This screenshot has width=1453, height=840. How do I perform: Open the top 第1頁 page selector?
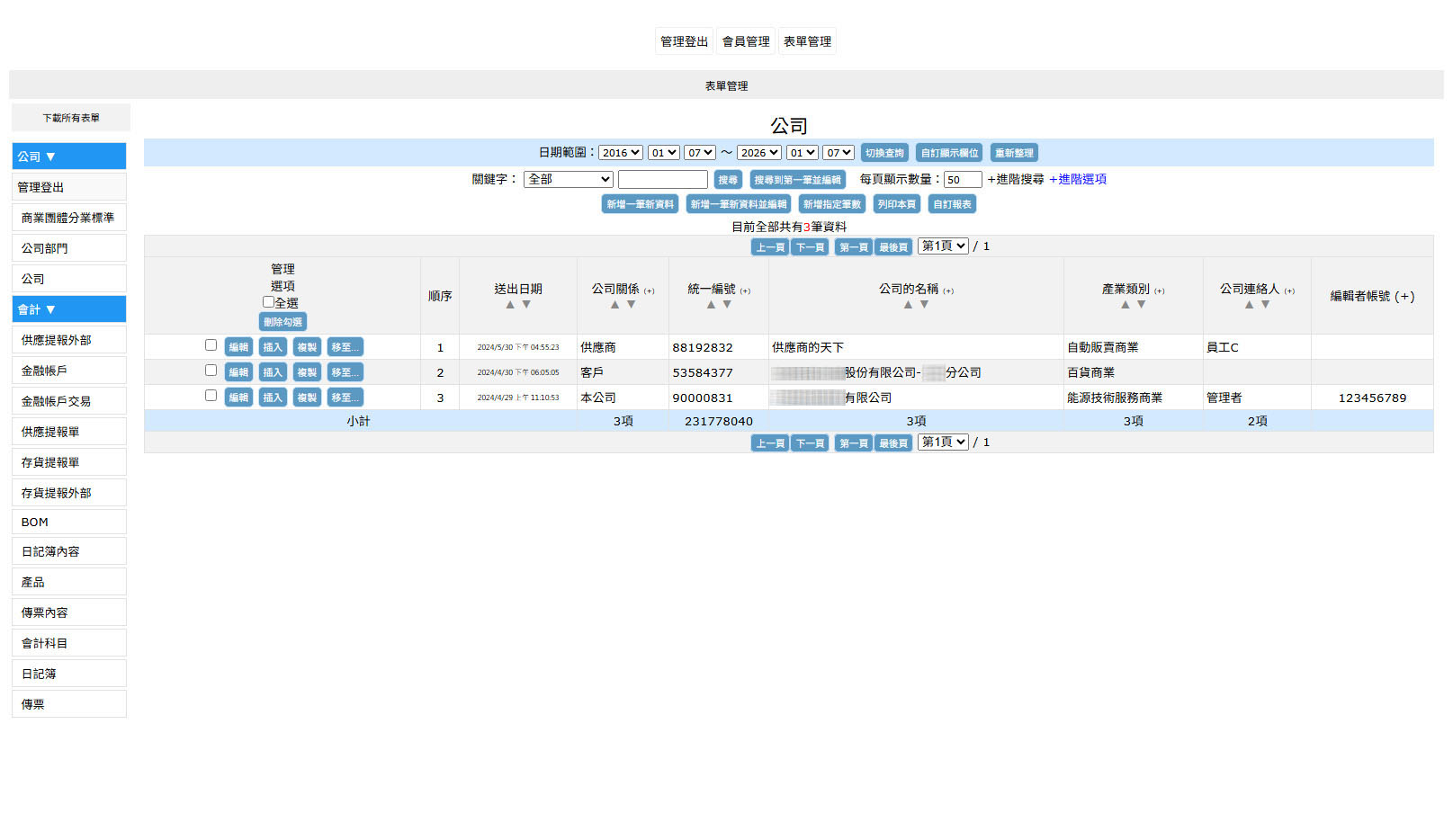pyautogui.click(x=943, y=246)
